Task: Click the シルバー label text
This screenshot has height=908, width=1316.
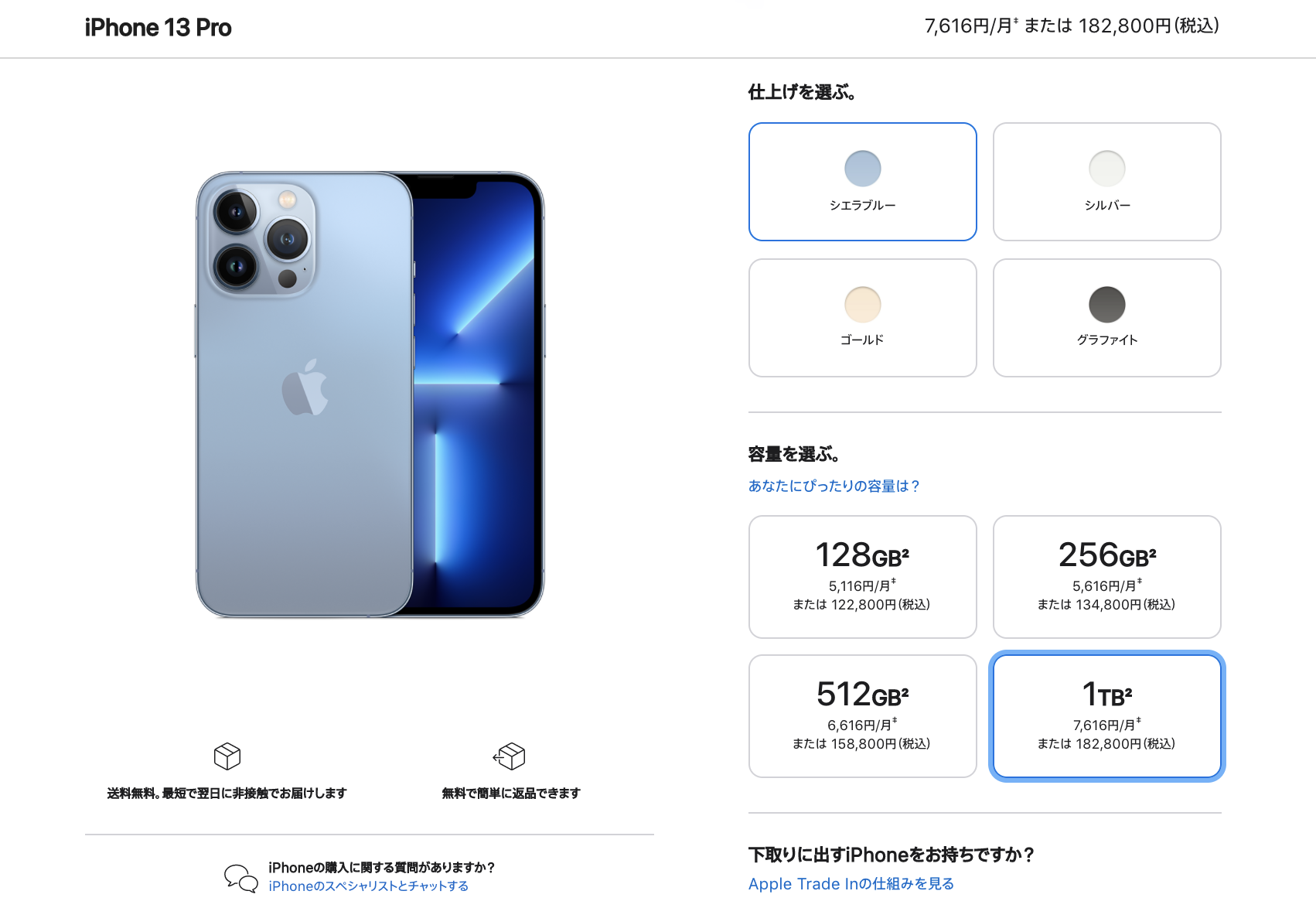Action: click(1107, 205)
